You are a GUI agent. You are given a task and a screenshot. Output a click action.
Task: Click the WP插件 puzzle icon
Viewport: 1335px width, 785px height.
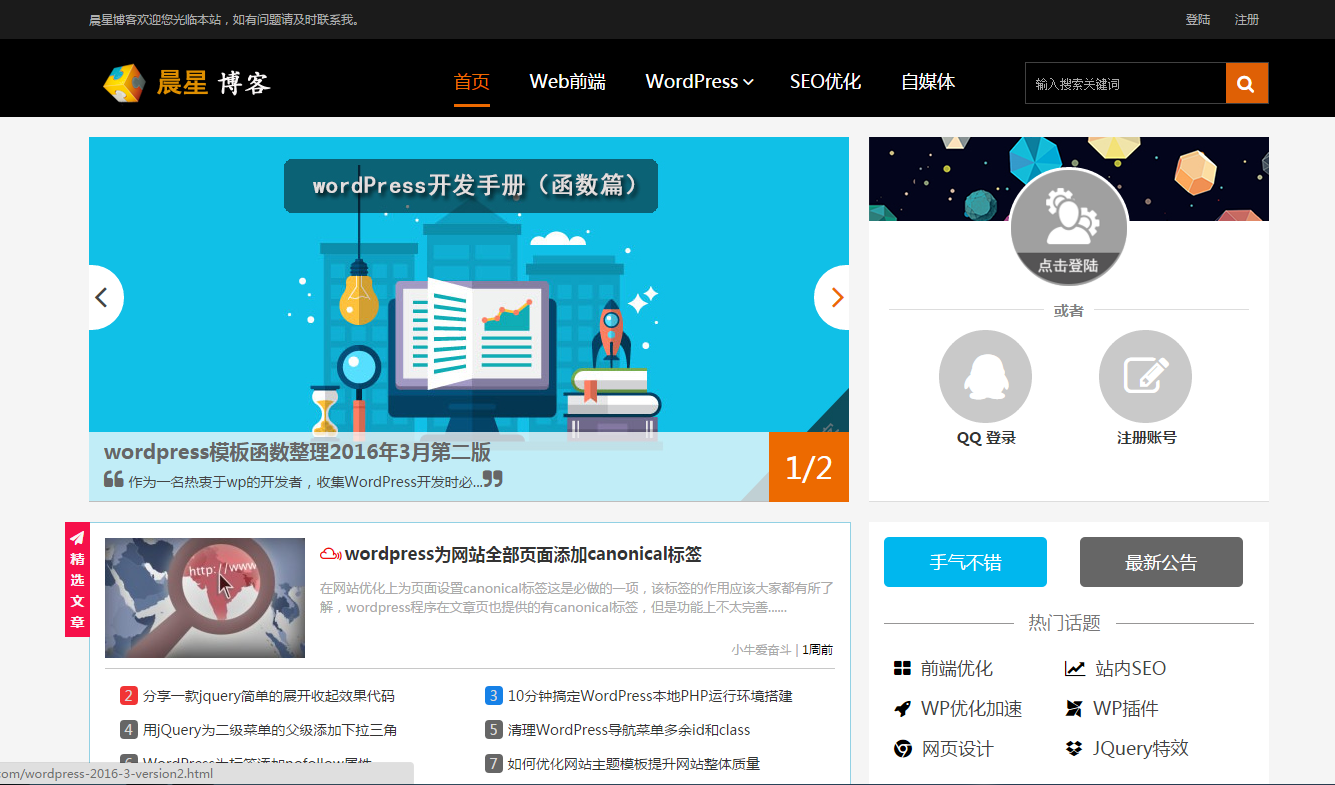pyautogui.click(x=1075, y=709)
